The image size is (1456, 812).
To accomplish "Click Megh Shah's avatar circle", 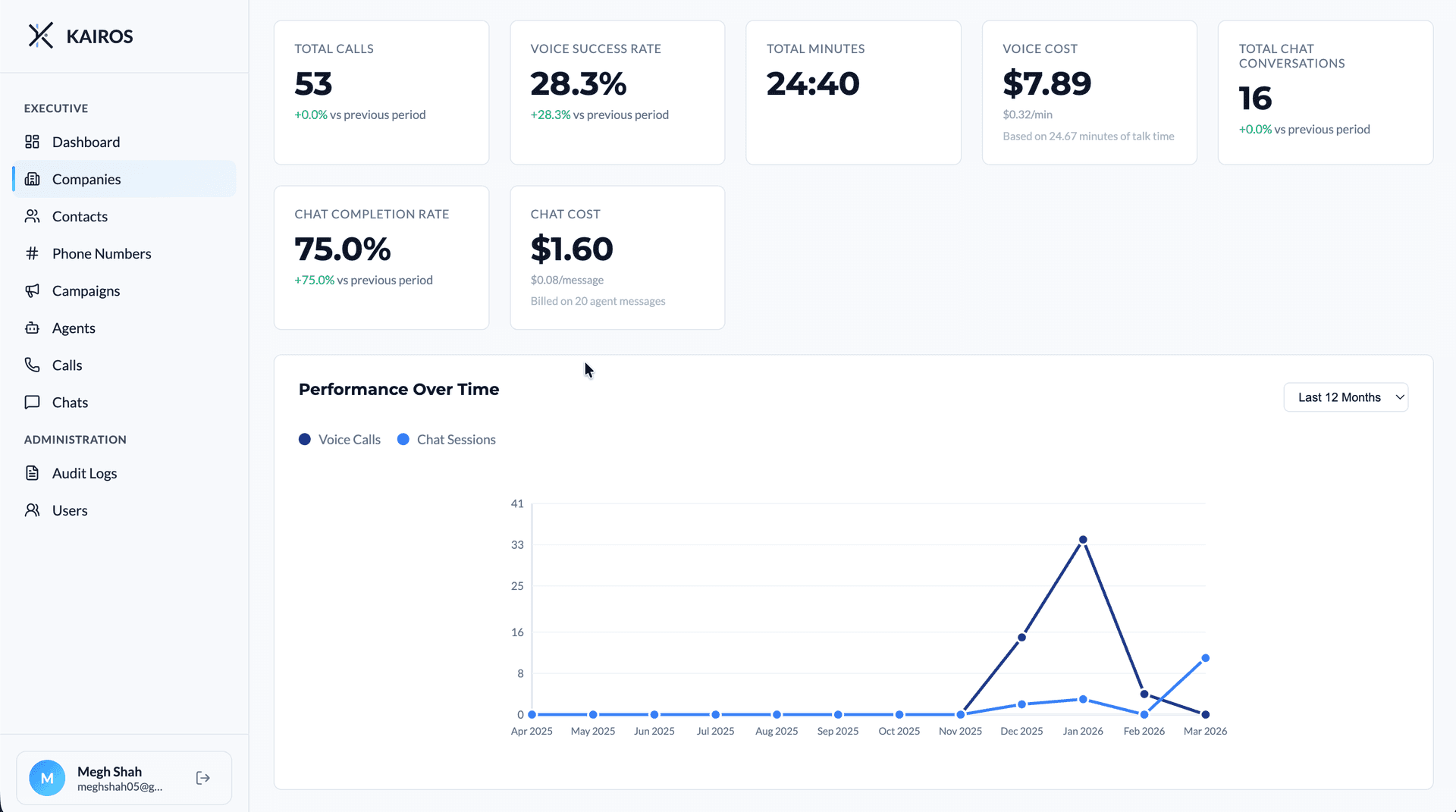I will [x=46, y=777].
